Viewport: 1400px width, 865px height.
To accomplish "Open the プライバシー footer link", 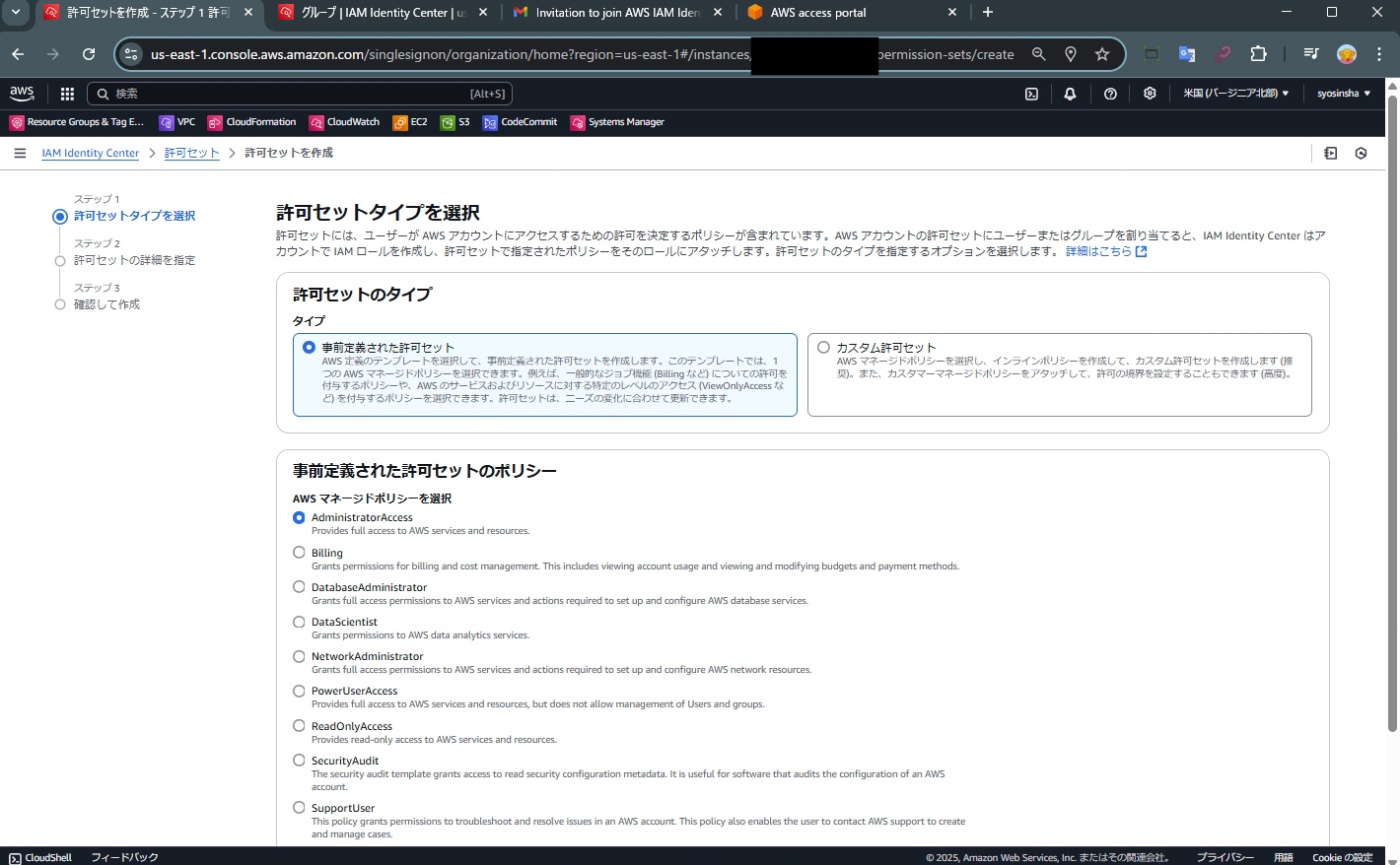I will click(1225, 857).
